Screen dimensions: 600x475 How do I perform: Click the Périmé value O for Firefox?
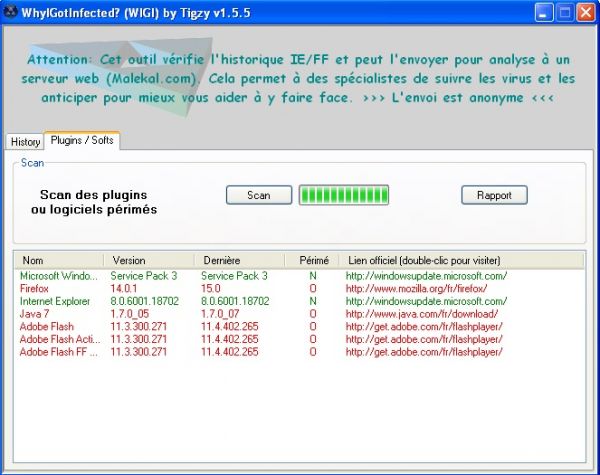coord(313,289)
